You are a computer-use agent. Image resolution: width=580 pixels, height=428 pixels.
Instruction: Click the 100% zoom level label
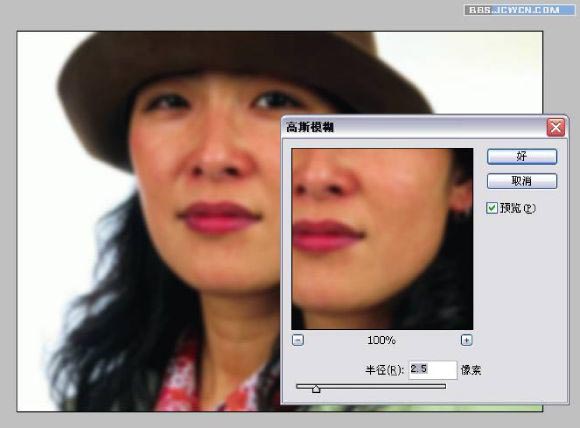point(381,340)
